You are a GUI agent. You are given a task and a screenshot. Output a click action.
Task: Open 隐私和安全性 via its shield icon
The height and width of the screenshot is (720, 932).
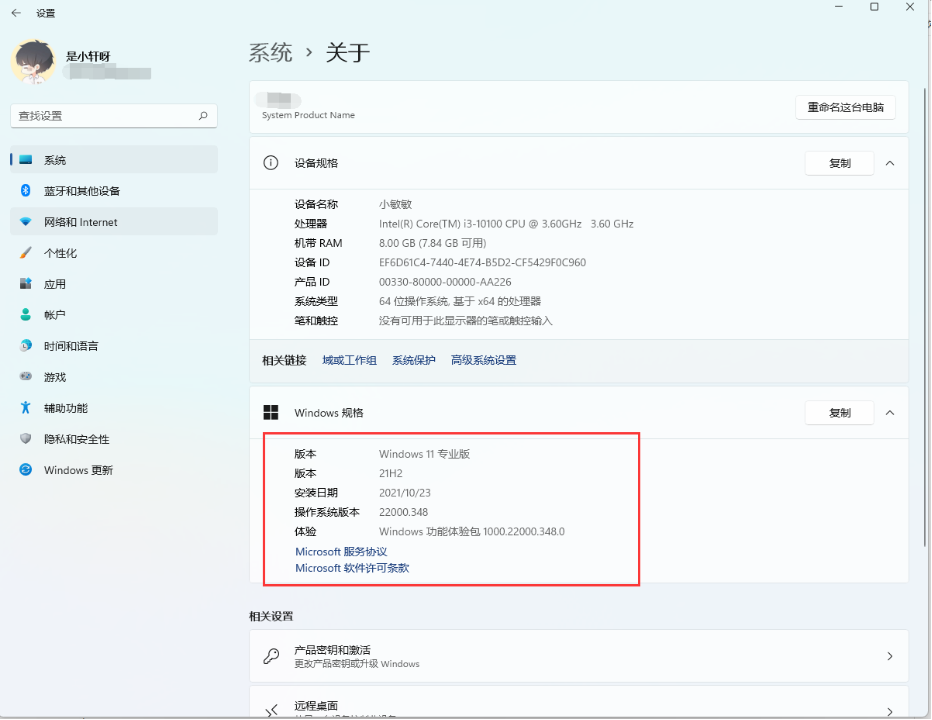click(x=26, y=439)
